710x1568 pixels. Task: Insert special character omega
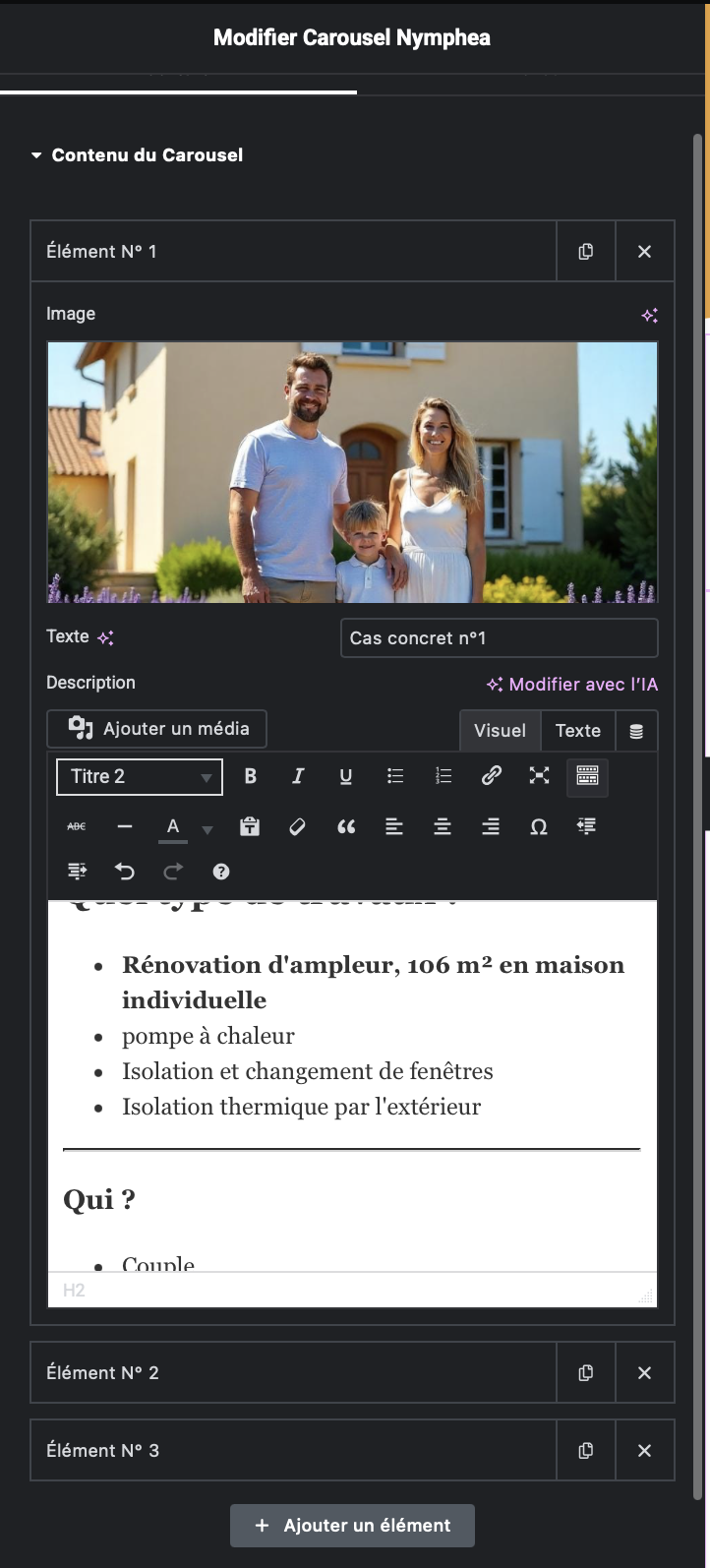pyautogui.click(x=539, y=826)
